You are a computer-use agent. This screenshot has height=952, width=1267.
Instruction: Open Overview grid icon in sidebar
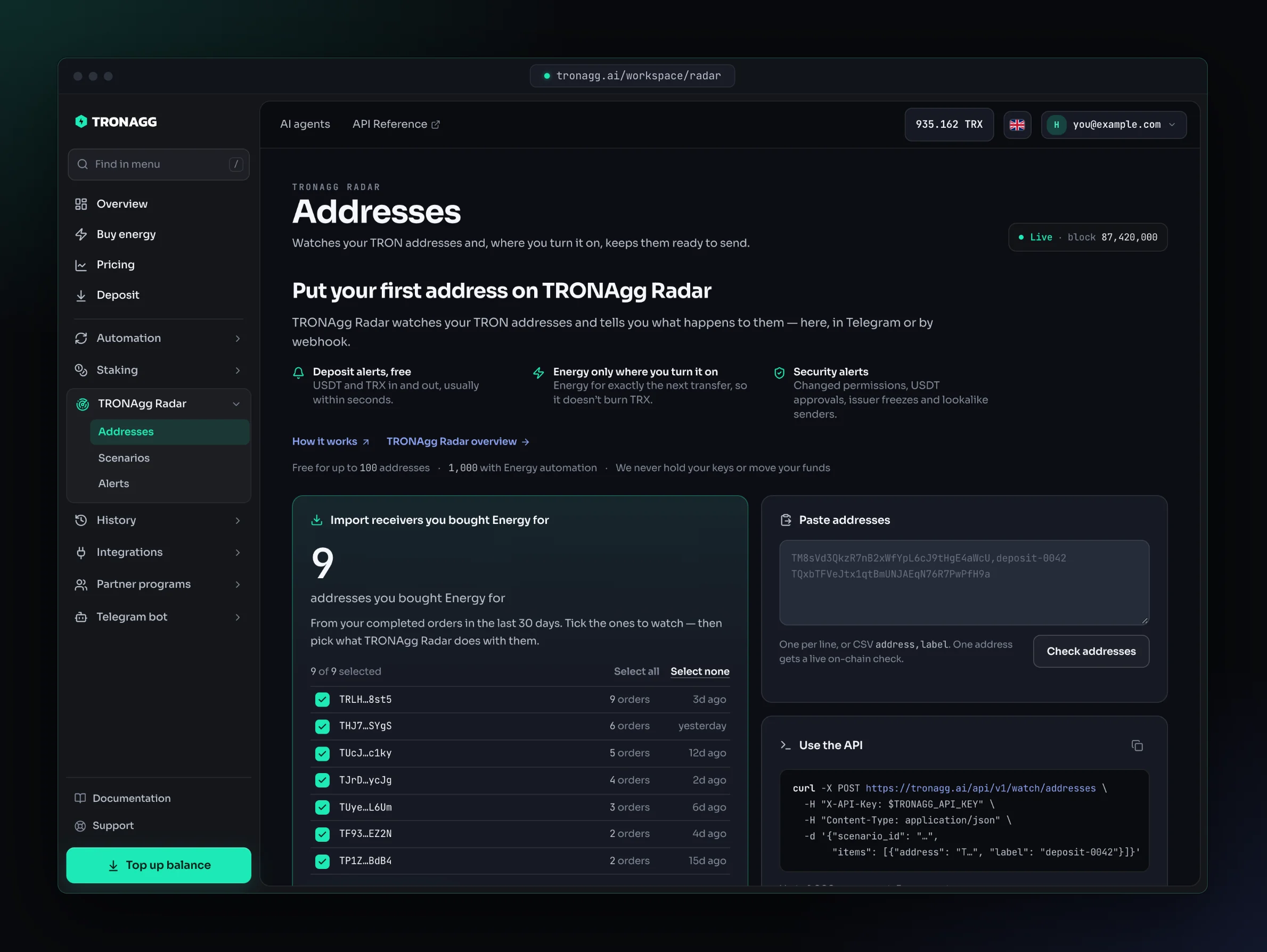click(x=81, y=204)
